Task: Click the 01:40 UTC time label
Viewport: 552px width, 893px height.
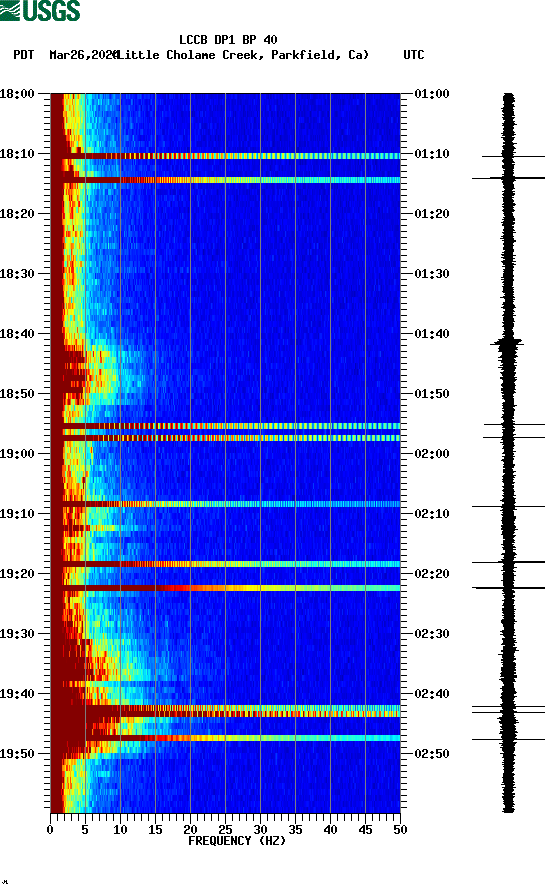Action: click(x=432, y=334)
